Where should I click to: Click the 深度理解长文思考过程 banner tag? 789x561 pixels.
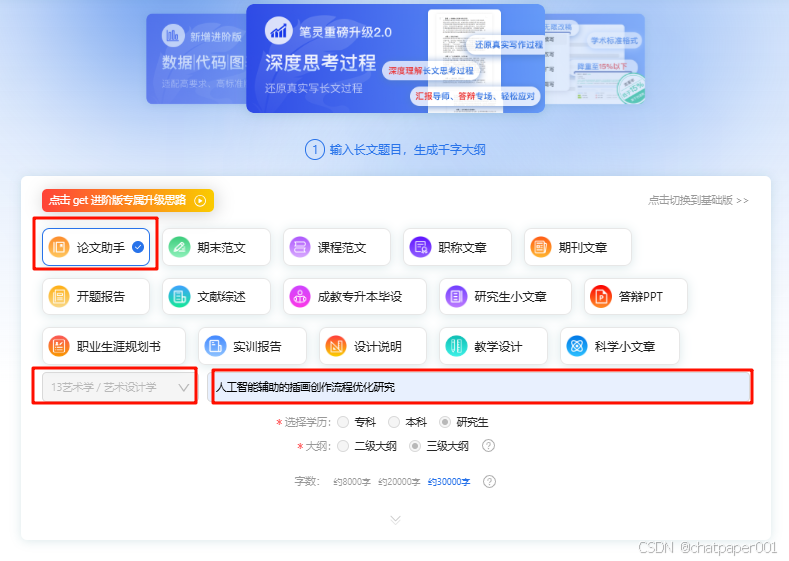[x=431, y=71]
